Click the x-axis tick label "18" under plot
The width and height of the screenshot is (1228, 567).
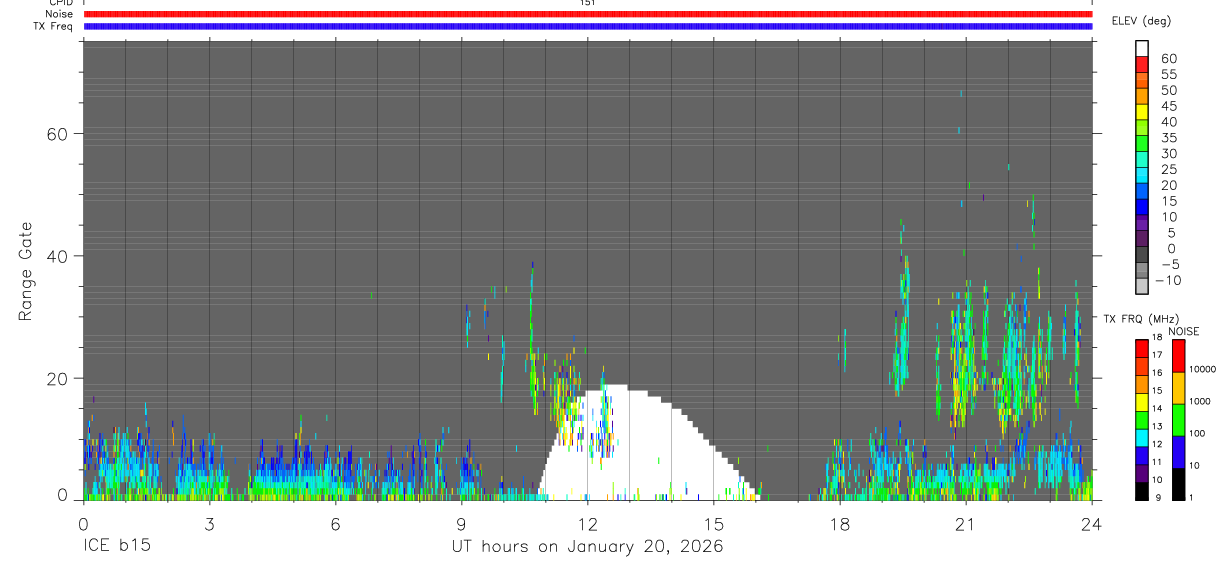tap(839, 524)
